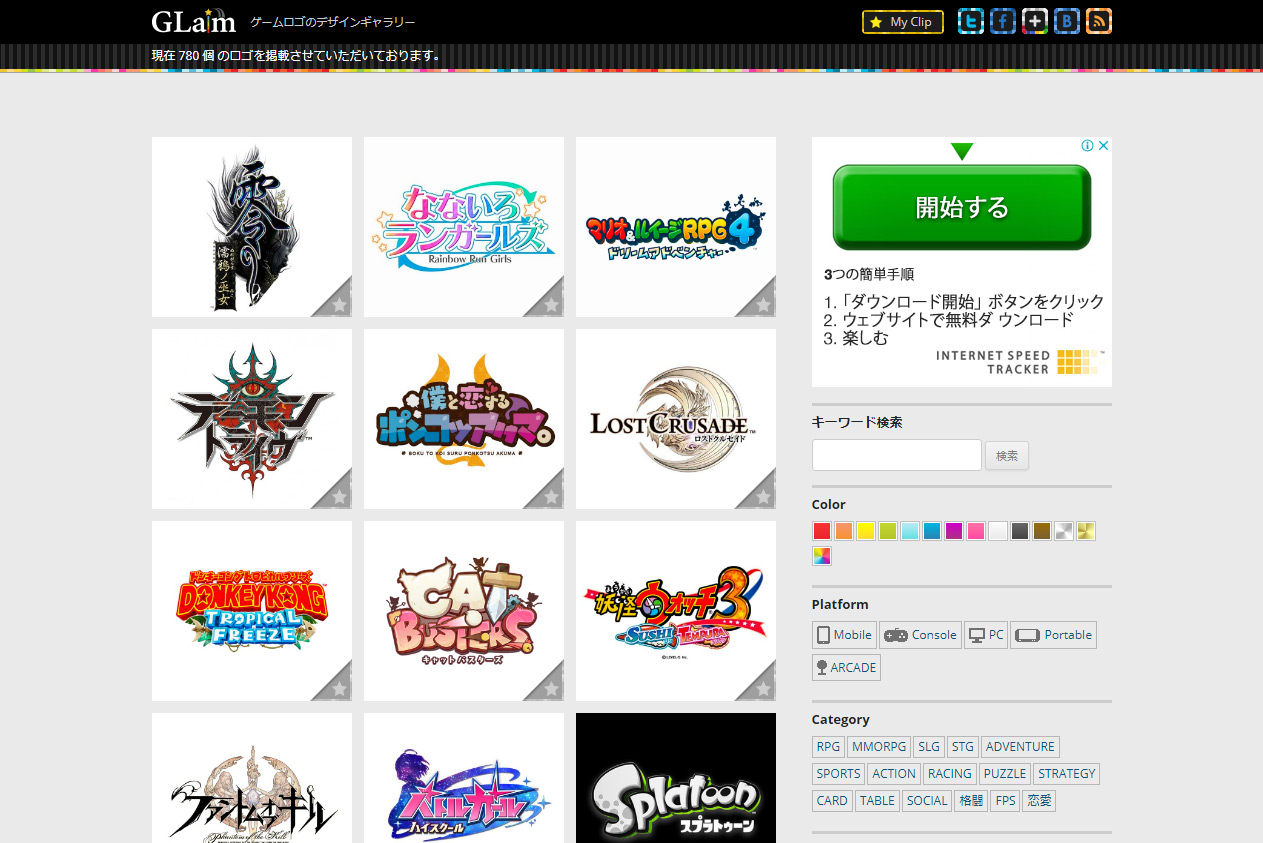Choose the MMORPG category tag

click(879, 746)
